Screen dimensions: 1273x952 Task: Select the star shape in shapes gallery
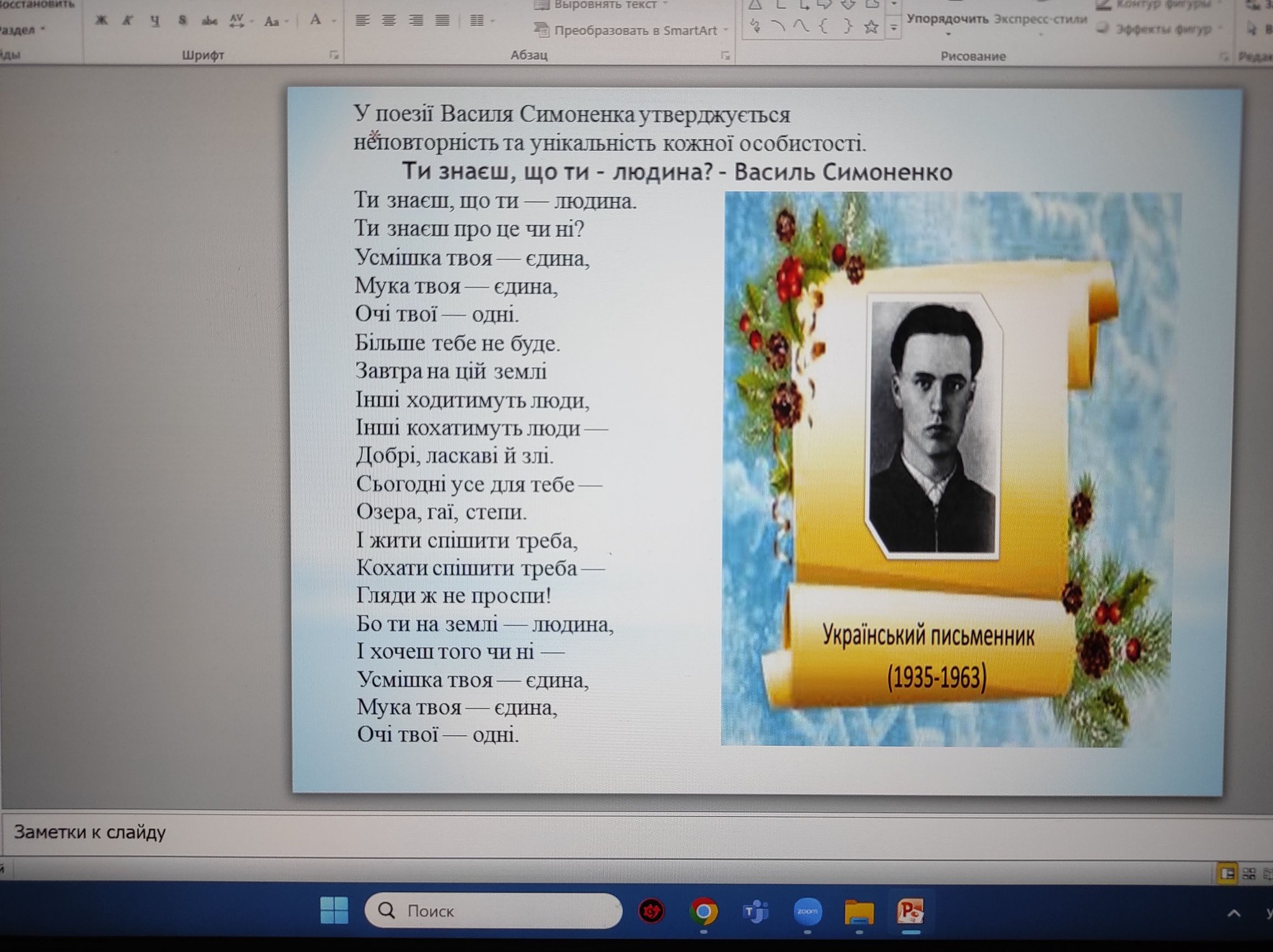point(871,27)
